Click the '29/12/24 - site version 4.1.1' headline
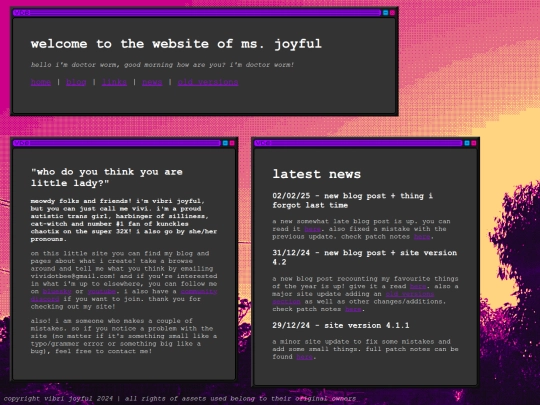Screen dimensions: 540x405 pos(341,325)
